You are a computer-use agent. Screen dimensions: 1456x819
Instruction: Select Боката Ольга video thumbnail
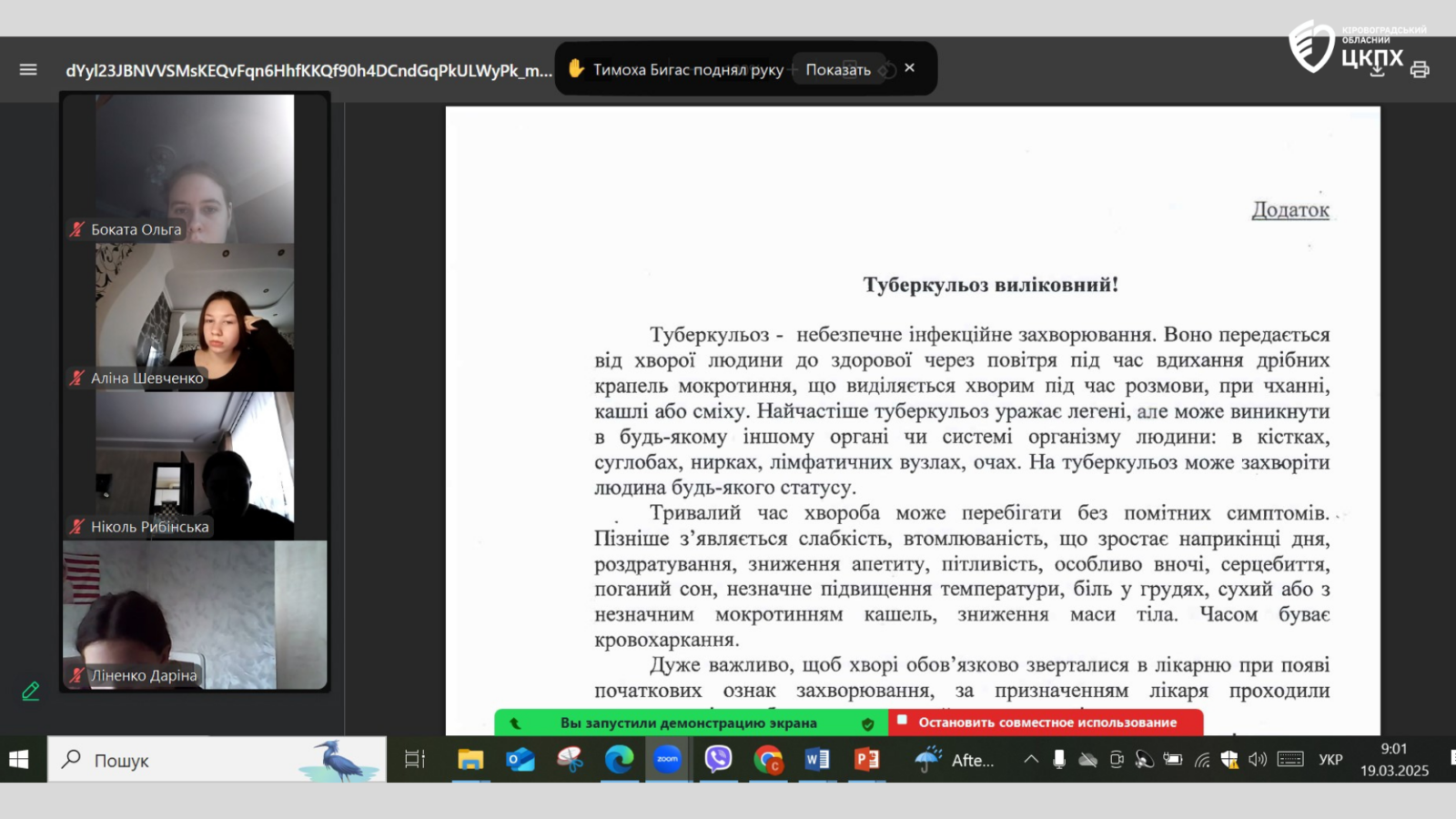pyautogui.click(x=195, y=168)
